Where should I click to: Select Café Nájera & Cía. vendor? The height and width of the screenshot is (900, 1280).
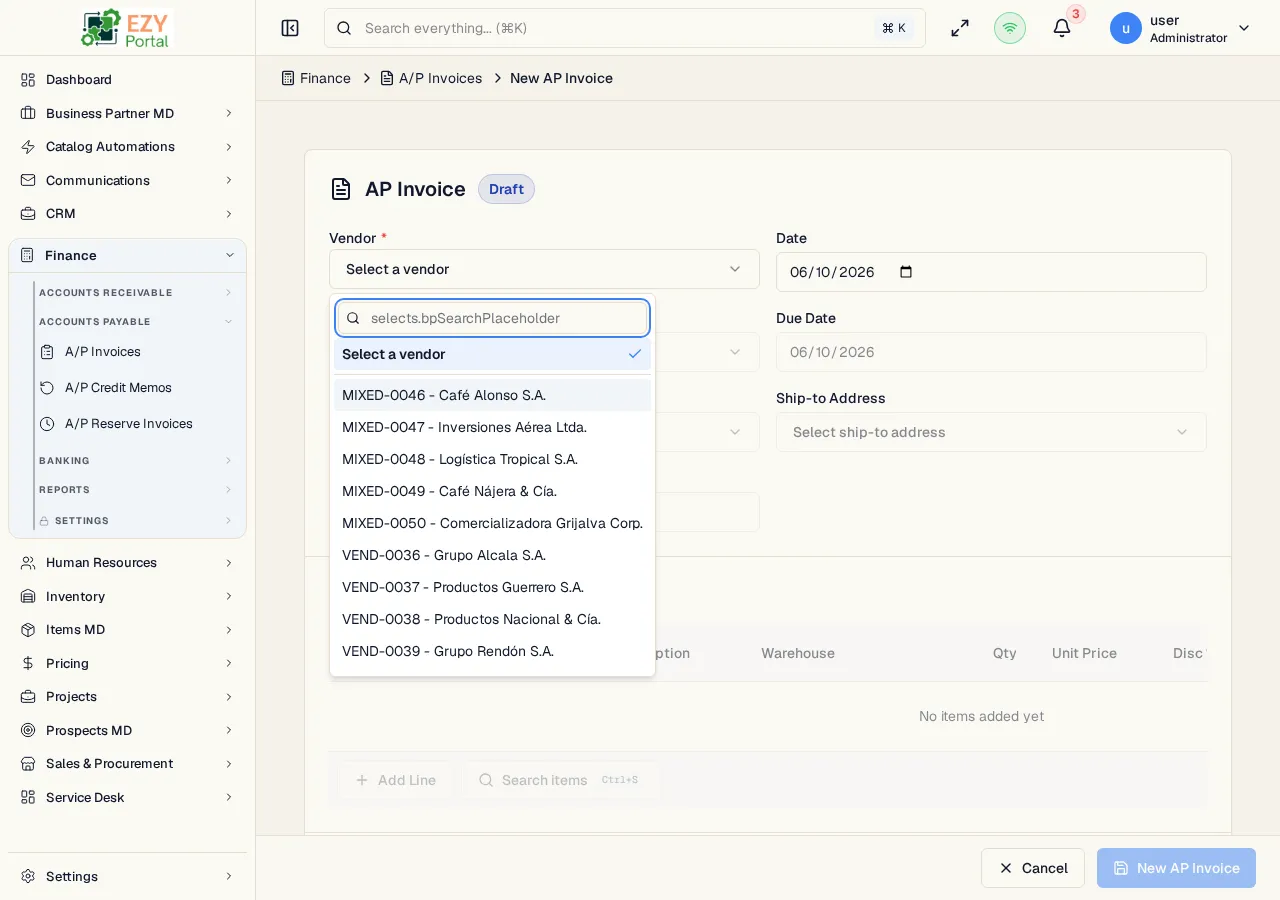click(x=492, y=491)
